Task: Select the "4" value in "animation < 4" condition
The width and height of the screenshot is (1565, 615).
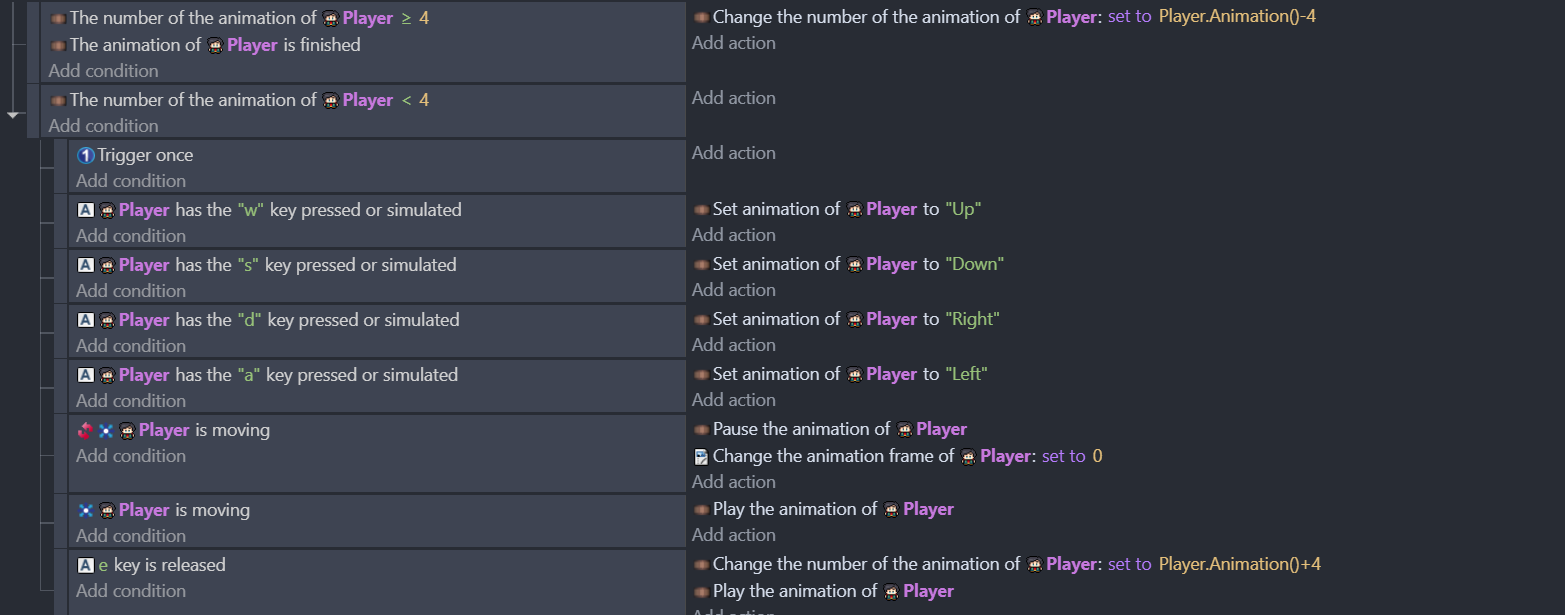Action: point(424,99)
